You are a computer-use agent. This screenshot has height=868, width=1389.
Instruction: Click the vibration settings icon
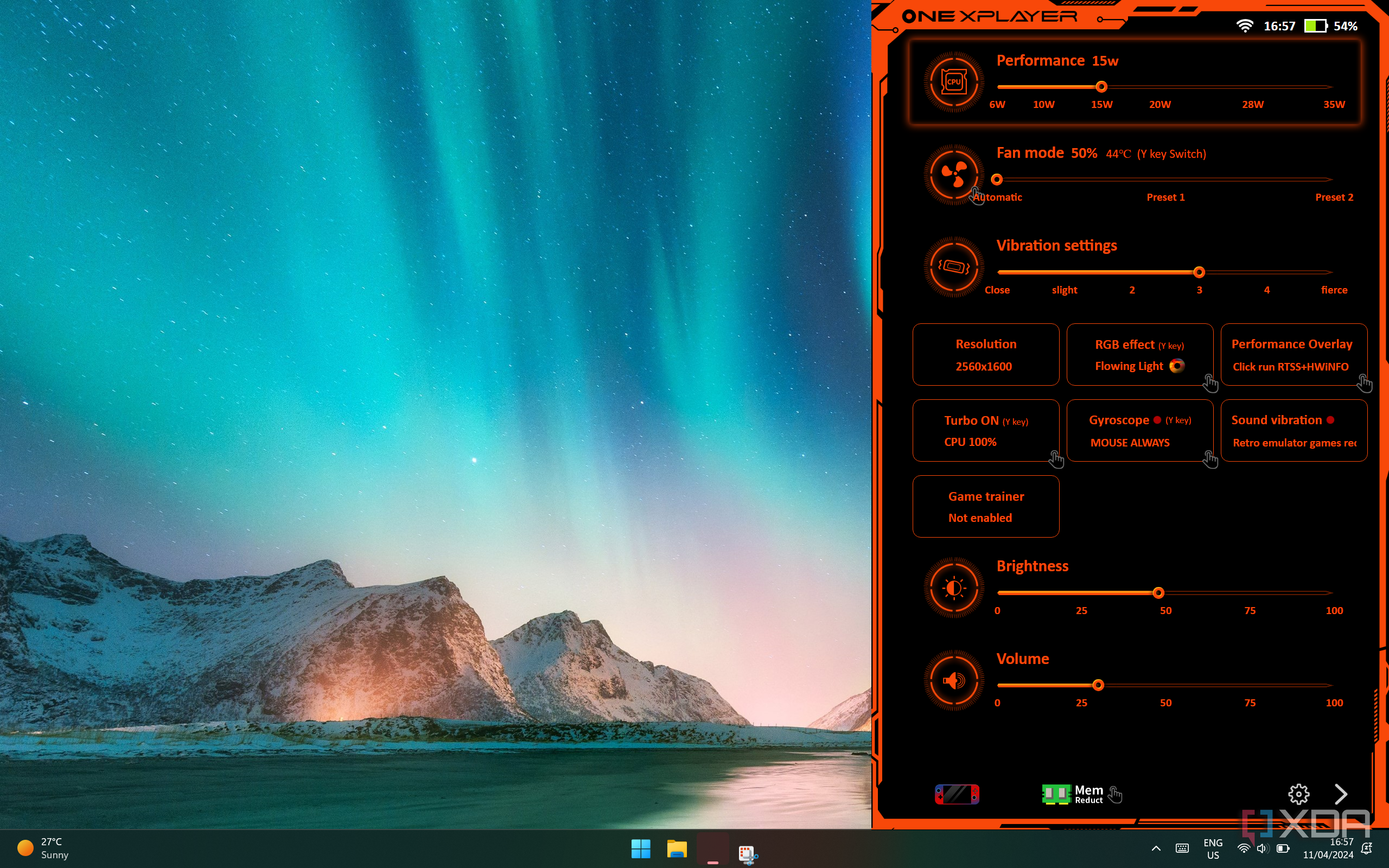tap(953, 267)
